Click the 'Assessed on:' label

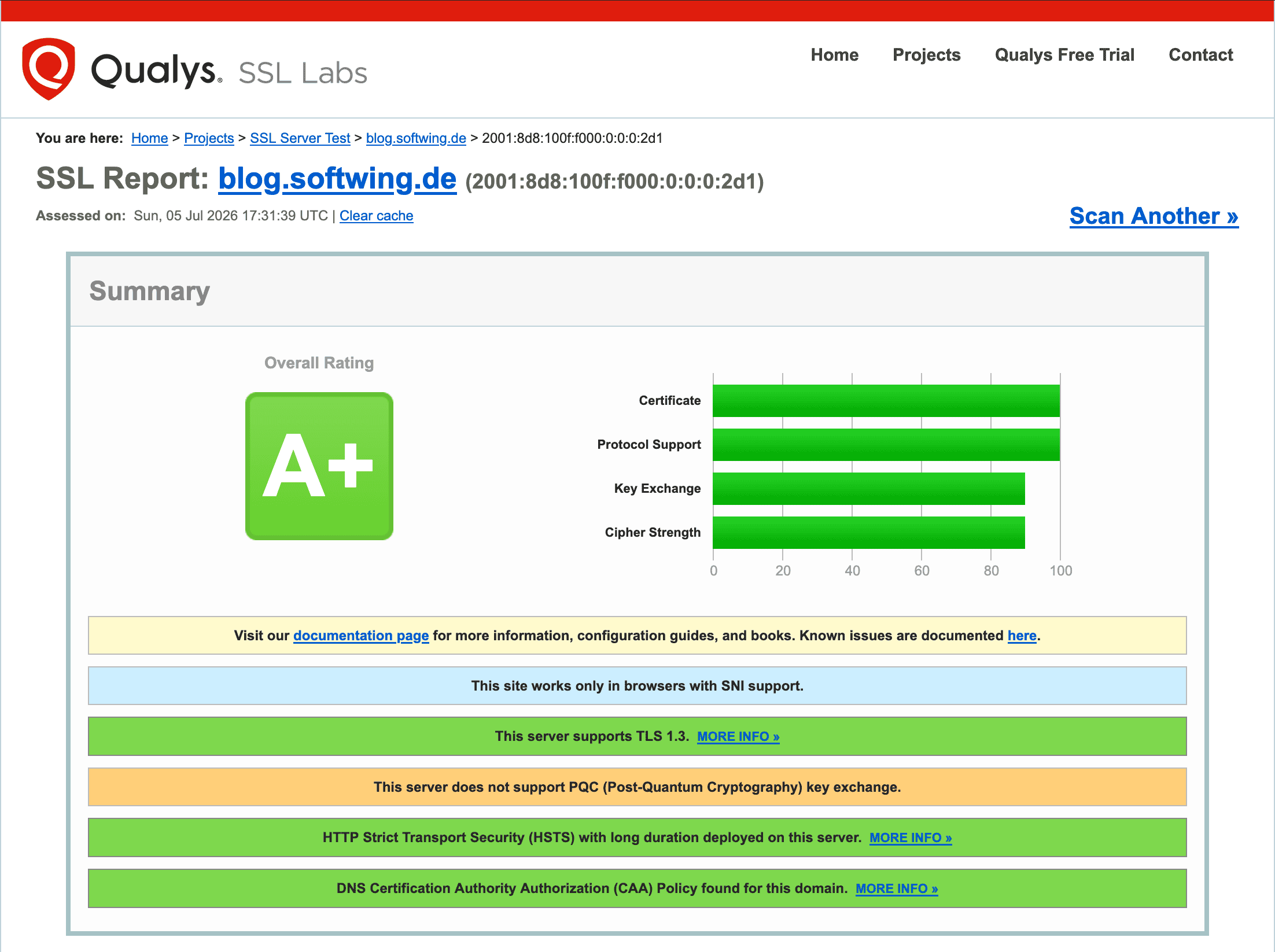(x=81, y=216)
